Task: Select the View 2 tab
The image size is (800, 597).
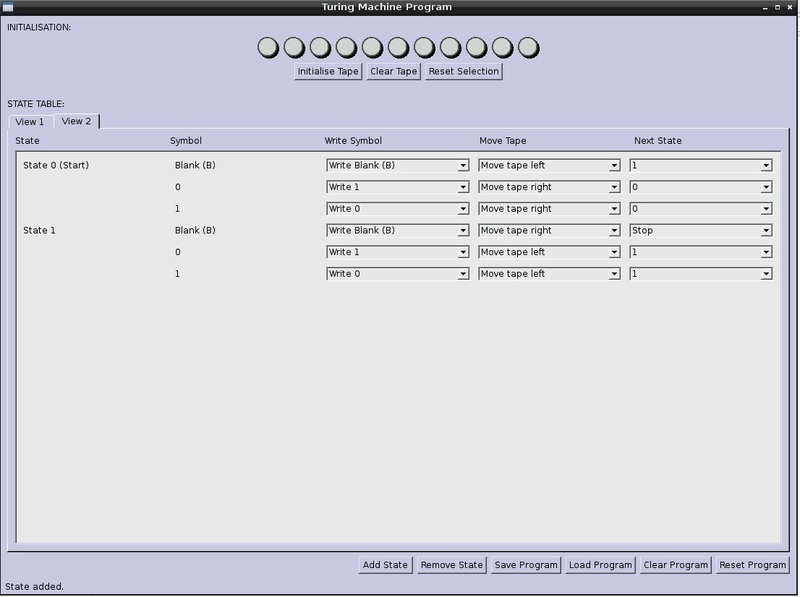Action: (76, 121)
